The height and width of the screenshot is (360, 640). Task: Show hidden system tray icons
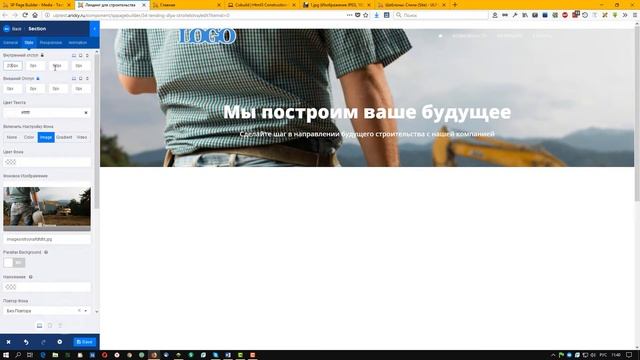[553, 355]
